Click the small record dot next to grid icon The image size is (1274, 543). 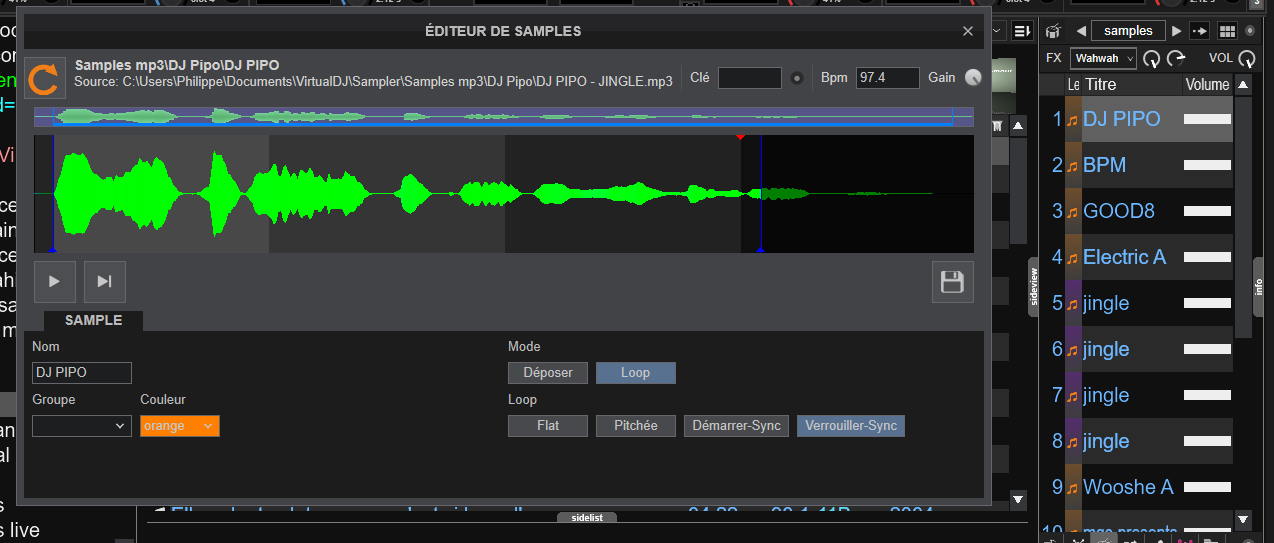coord(1249,31)
